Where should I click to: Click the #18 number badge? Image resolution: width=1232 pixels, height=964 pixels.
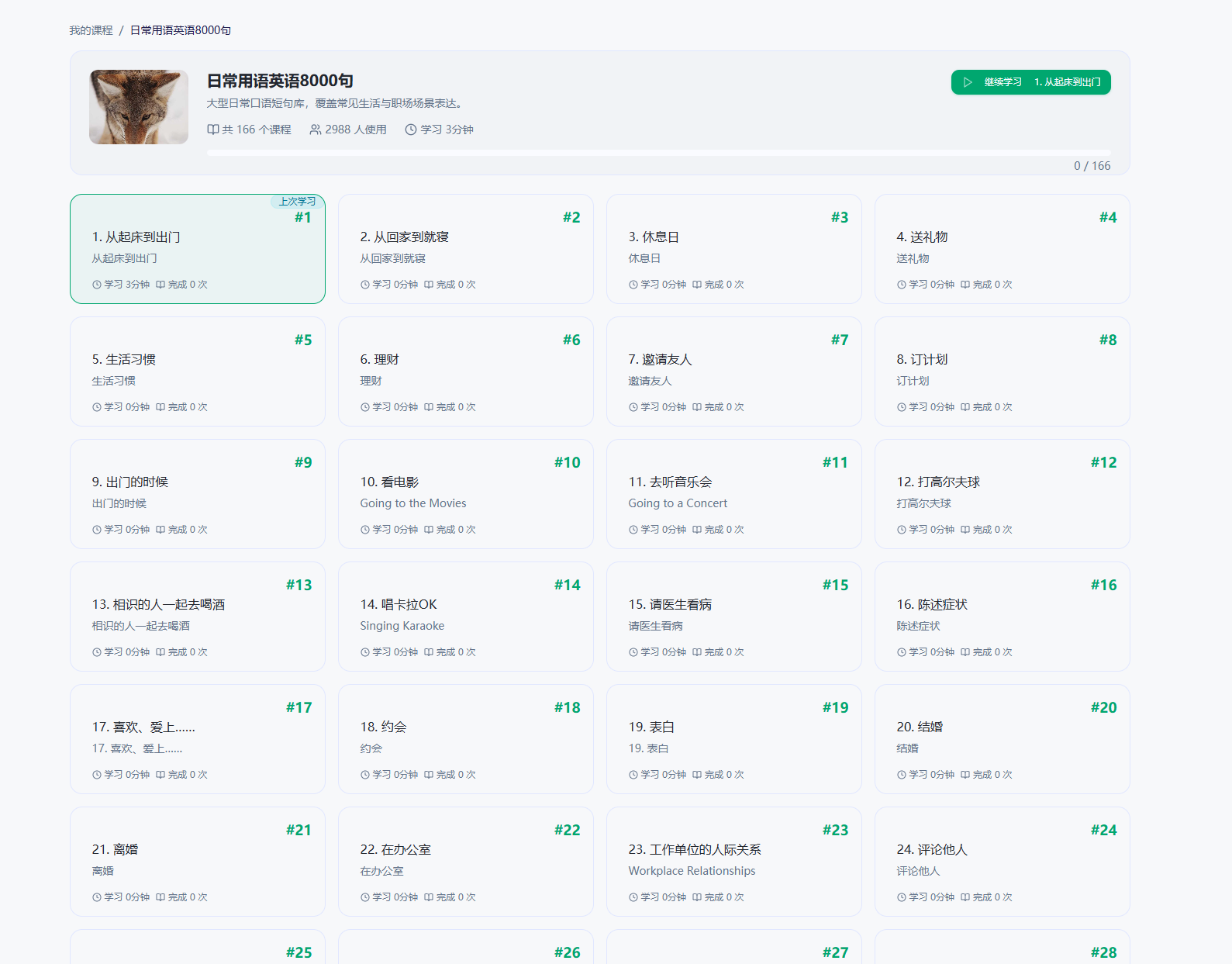(567, 707)
